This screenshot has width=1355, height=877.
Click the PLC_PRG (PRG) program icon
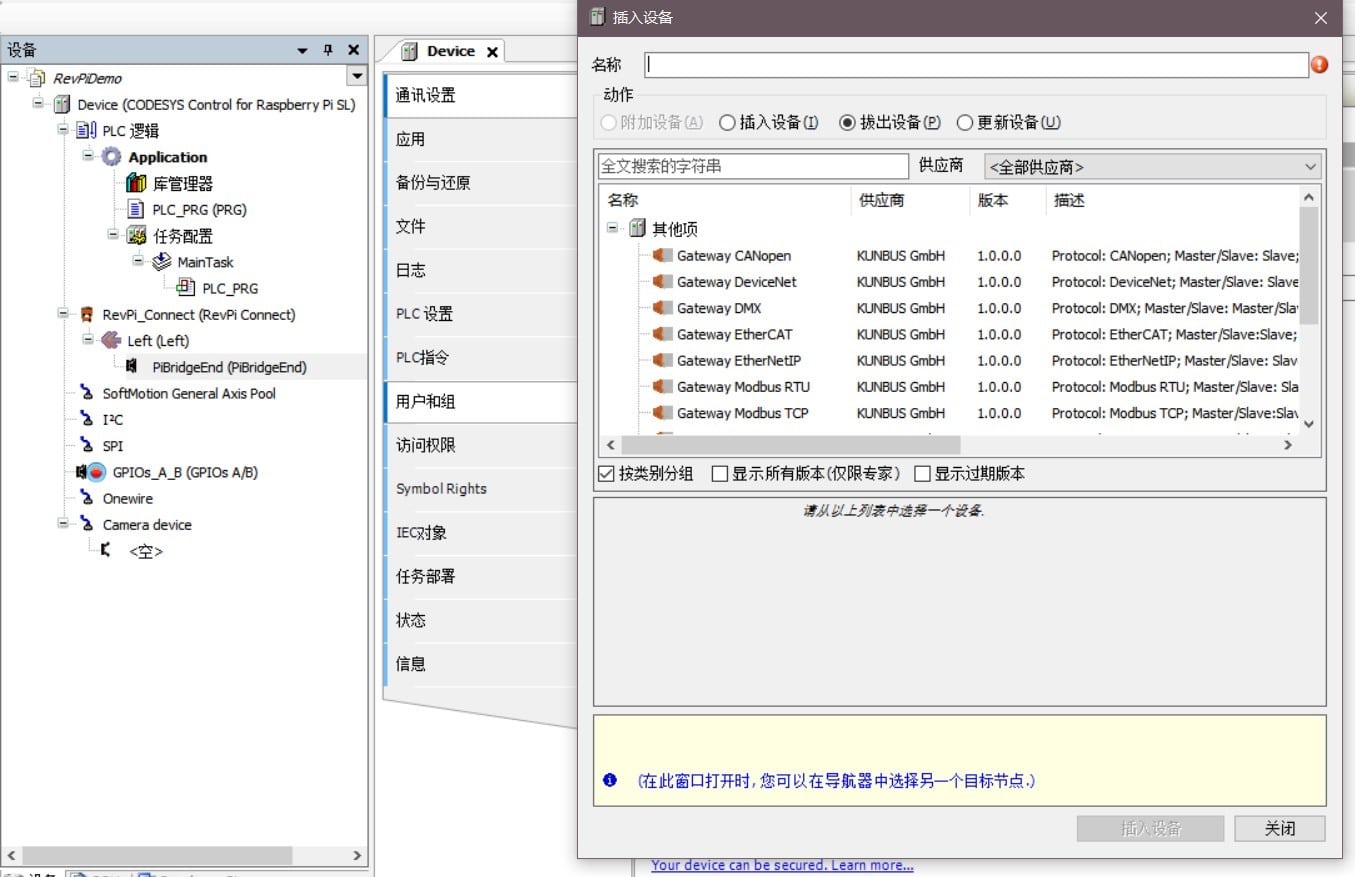(136, 209)
